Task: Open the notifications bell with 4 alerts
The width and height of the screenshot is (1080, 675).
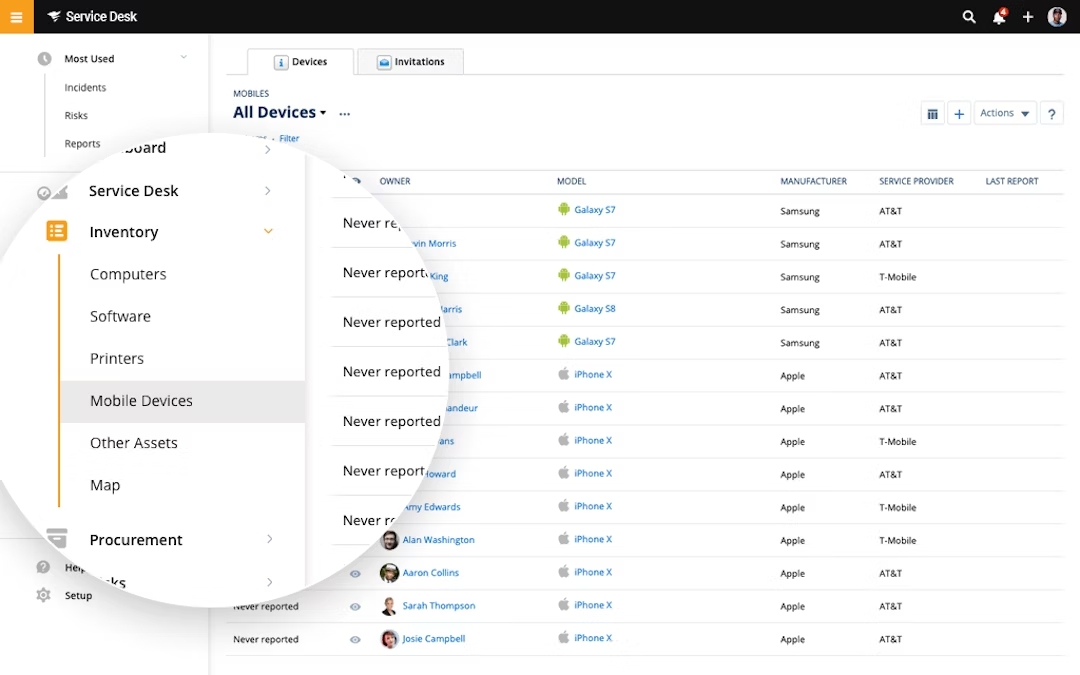Action: click(x=998, y=17)
